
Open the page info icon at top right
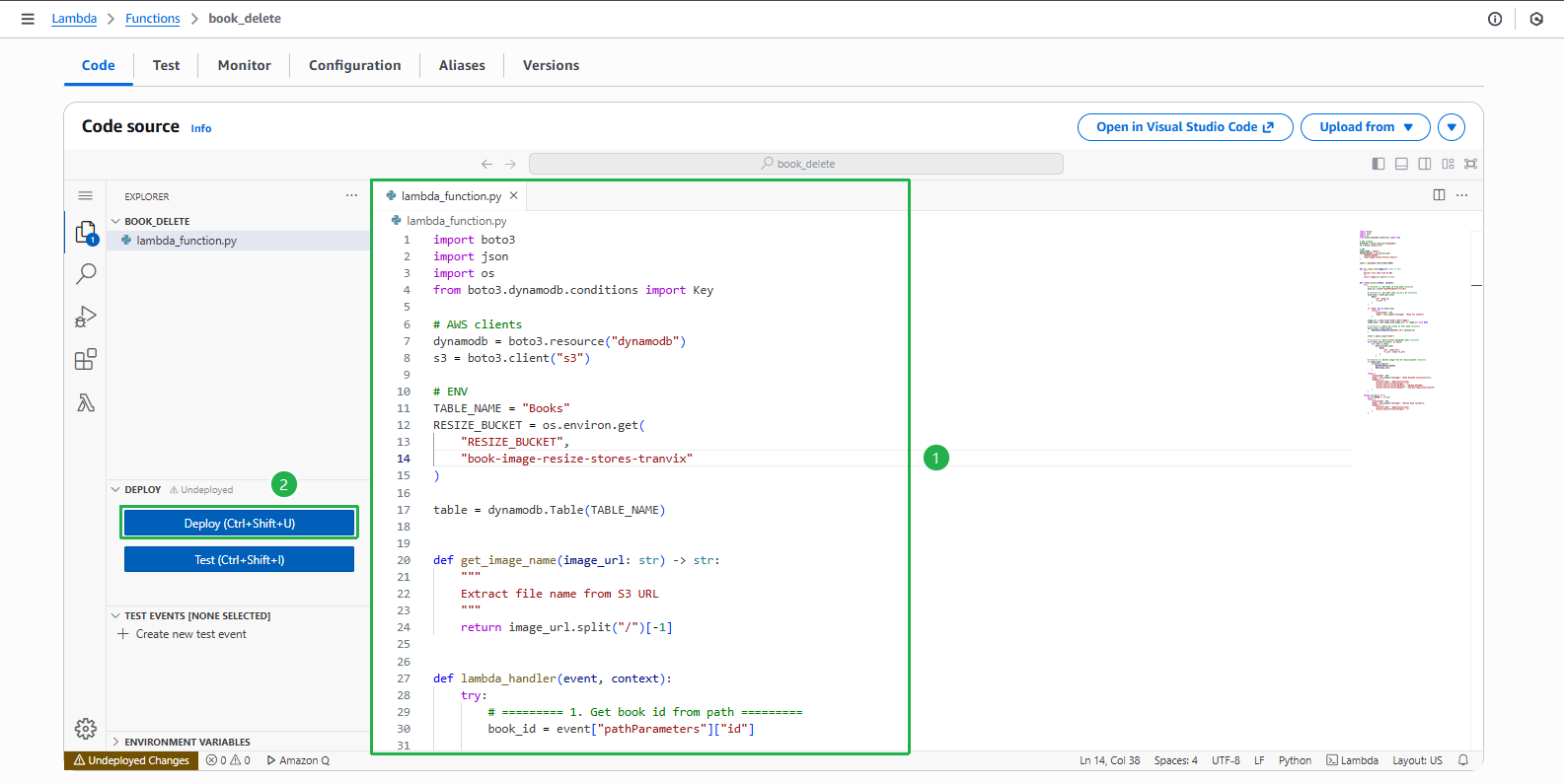click(1495, 19)
